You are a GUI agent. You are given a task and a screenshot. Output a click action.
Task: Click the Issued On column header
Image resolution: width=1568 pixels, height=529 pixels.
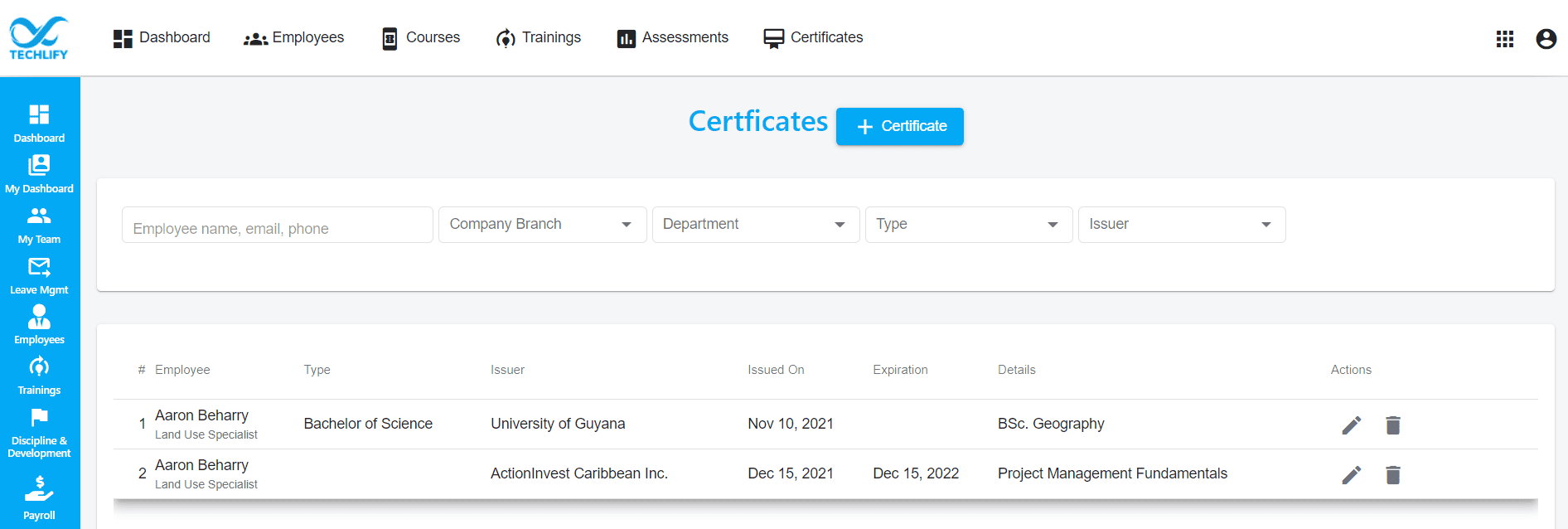(777, 370)
